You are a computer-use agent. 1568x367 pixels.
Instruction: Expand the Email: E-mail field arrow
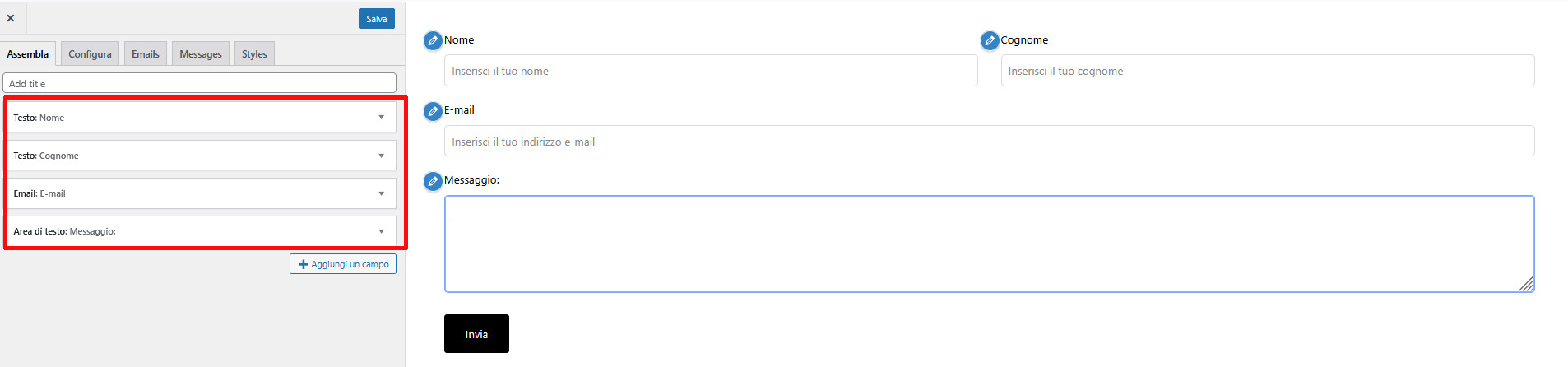point(381,193)
